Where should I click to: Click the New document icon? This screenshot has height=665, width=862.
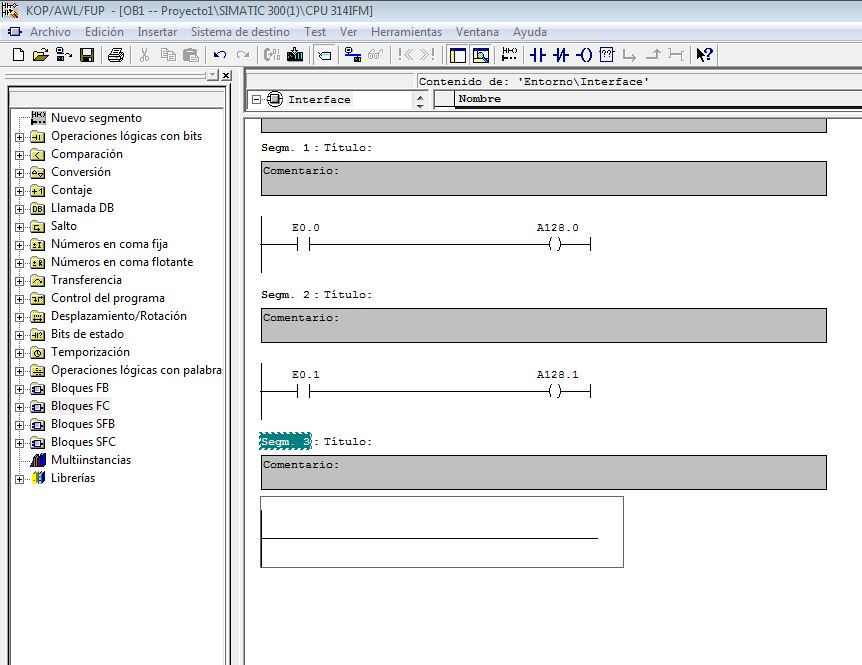tap(18, 55)
